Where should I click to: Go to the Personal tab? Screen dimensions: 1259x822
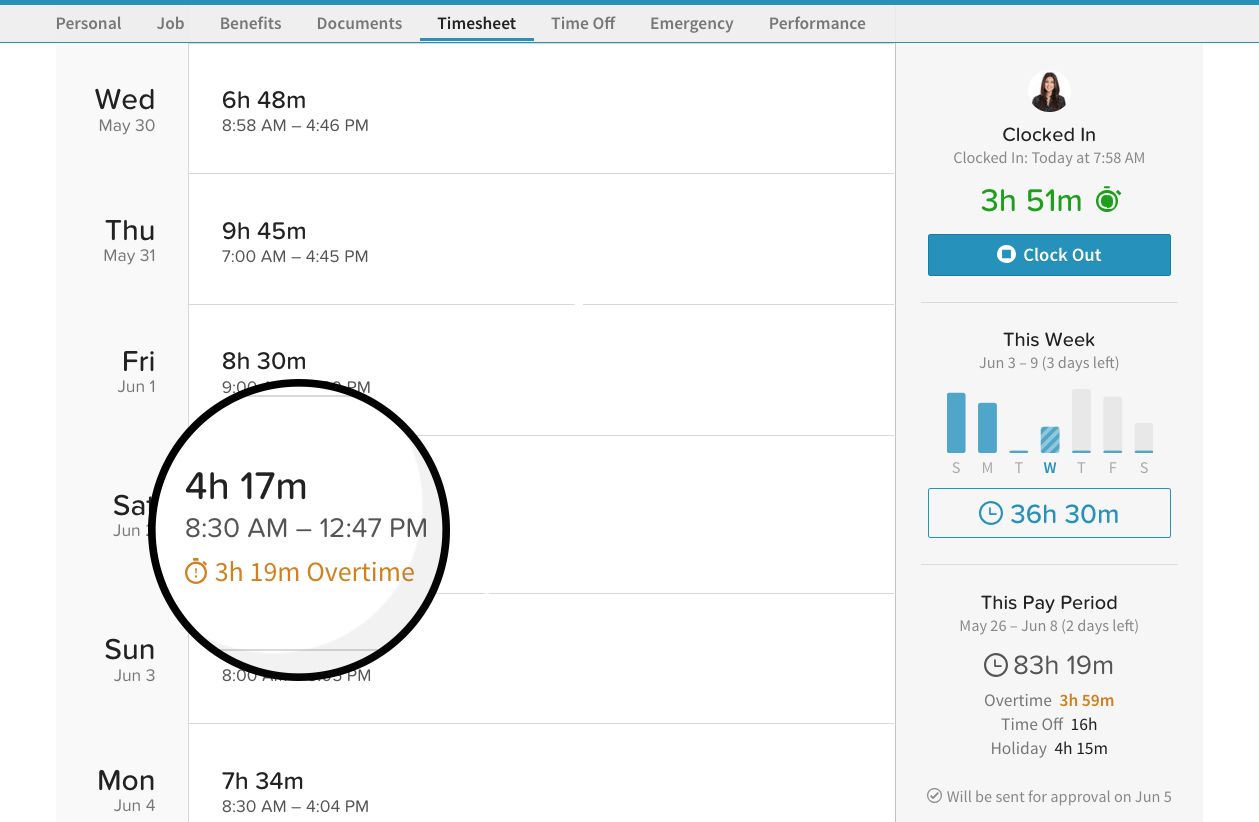88,23
